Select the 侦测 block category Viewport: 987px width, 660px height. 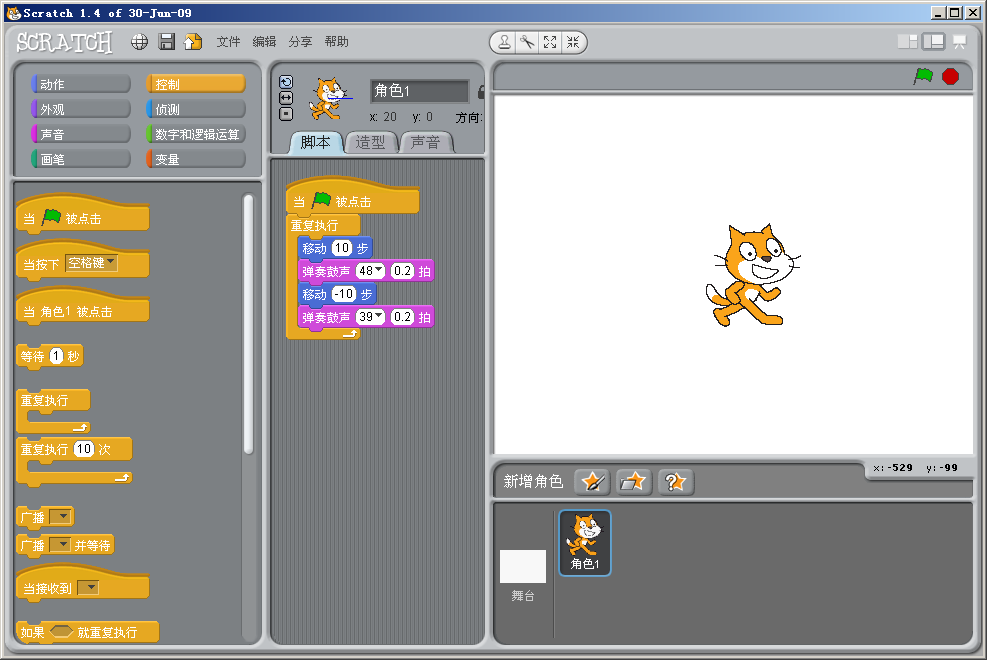tap(196, 109)
